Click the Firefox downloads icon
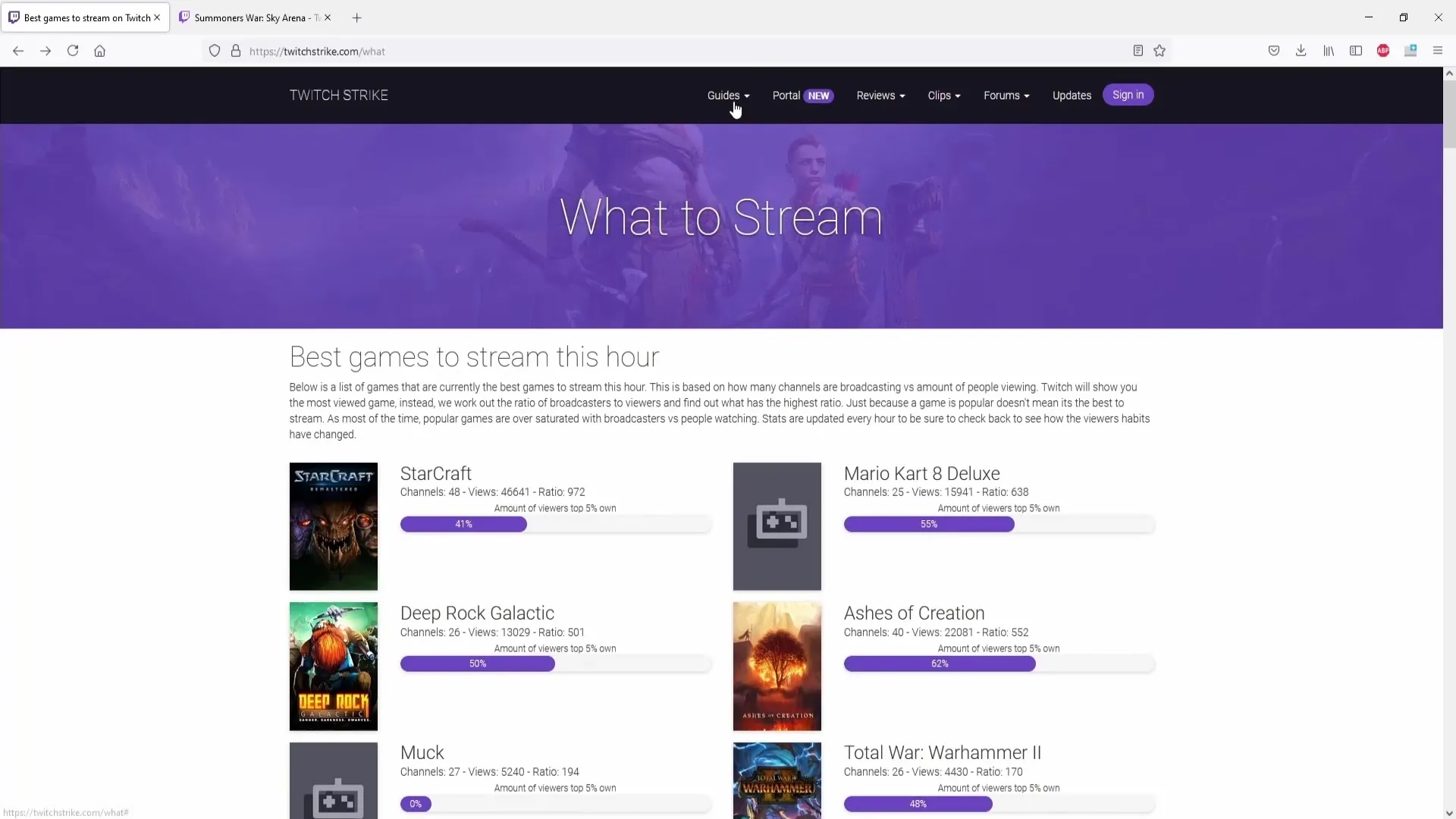The width and height of the screenshot is (1456, 819). [x=1302, y=51]
